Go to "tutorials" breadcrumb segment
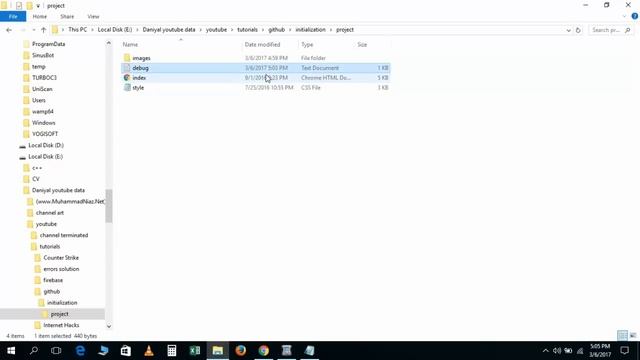The width and height of the screenshot is (640, 360). (x=247, y=30)
